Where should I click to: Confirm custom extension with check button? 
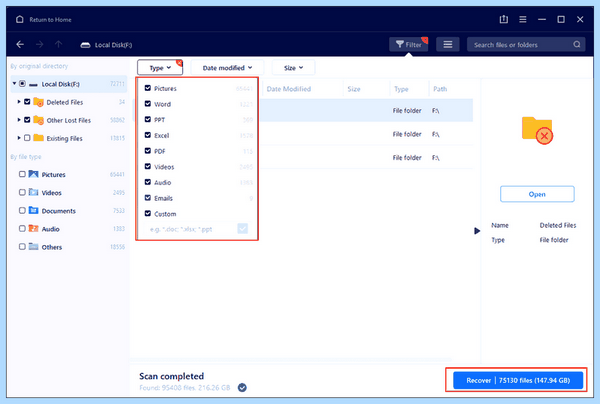[243, 228]
